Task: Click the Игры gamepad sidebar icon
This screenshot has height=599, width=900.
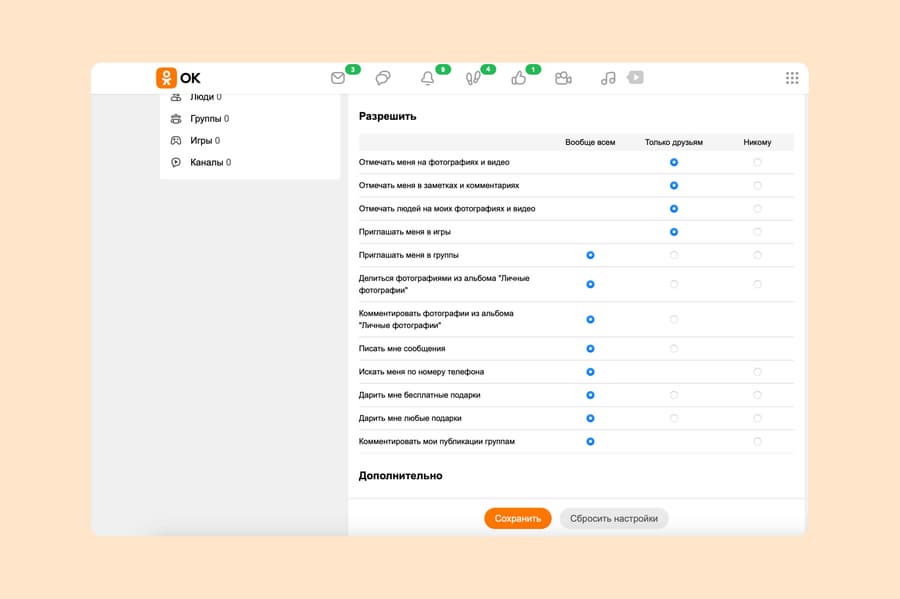Action: click(176, 141)
